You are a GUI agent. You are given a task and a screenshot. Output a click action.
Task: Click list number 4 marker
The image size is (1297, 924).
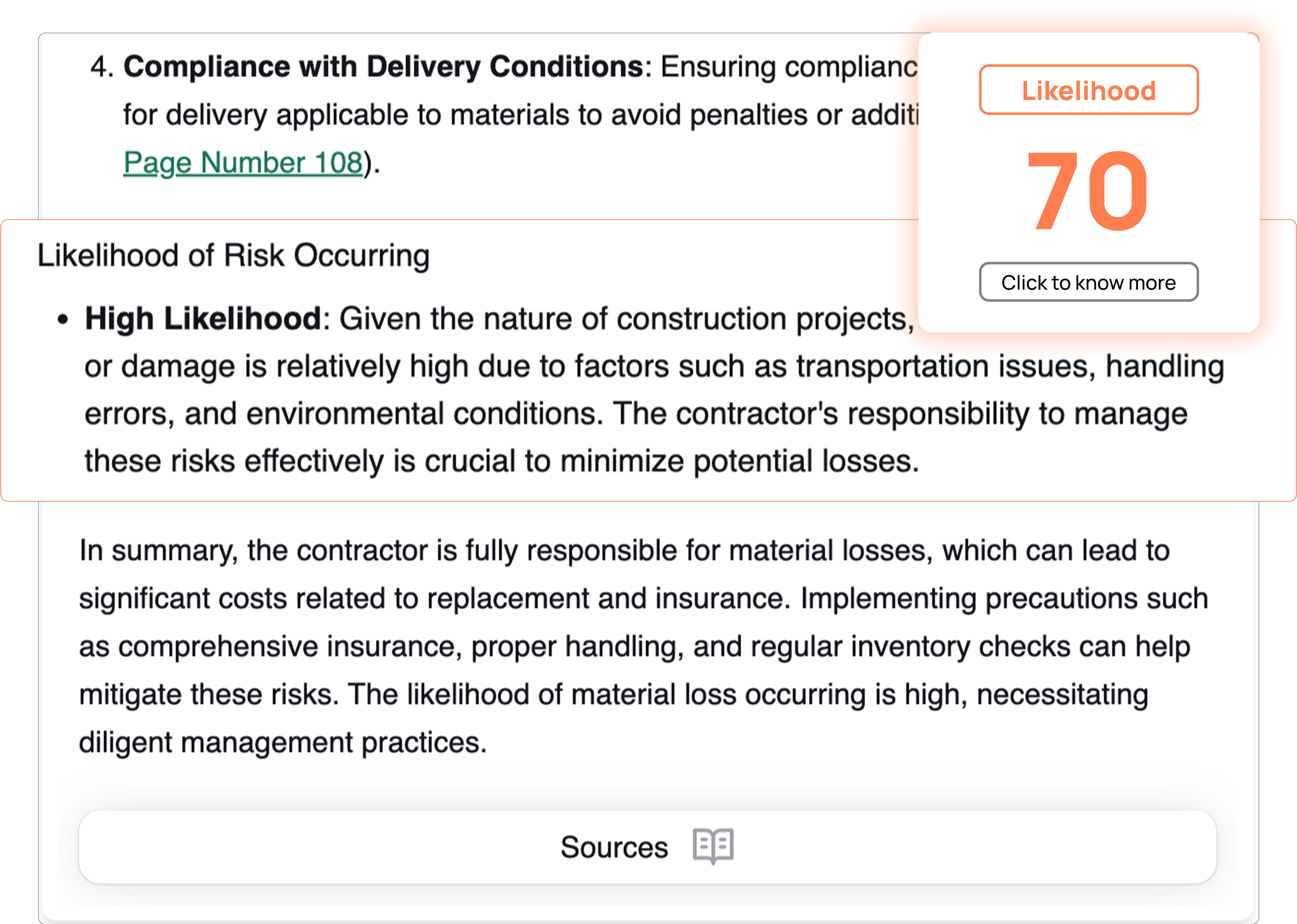(102, 67)
